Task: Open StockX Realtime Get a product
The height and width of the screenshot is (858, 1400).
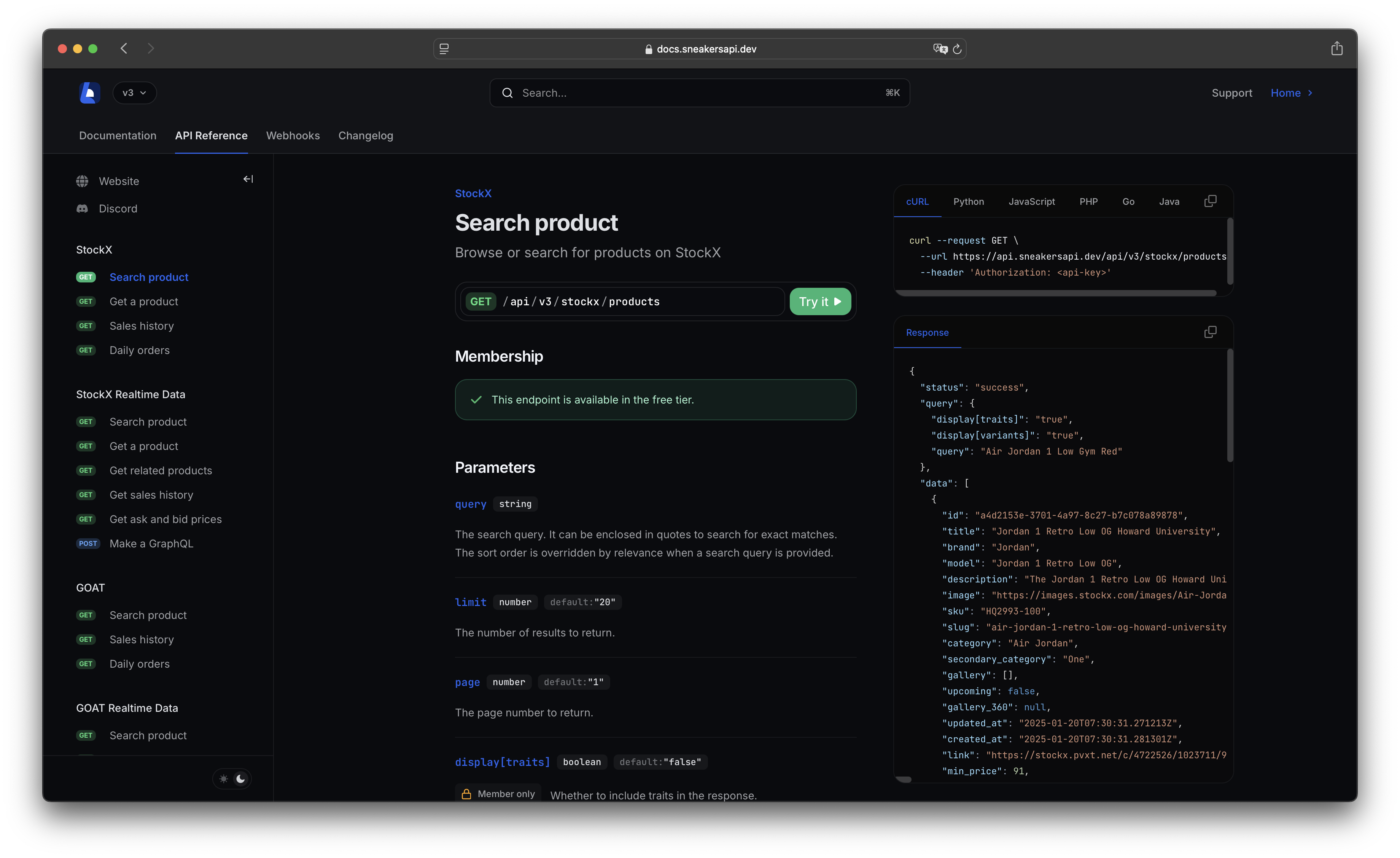Action: 144,447
